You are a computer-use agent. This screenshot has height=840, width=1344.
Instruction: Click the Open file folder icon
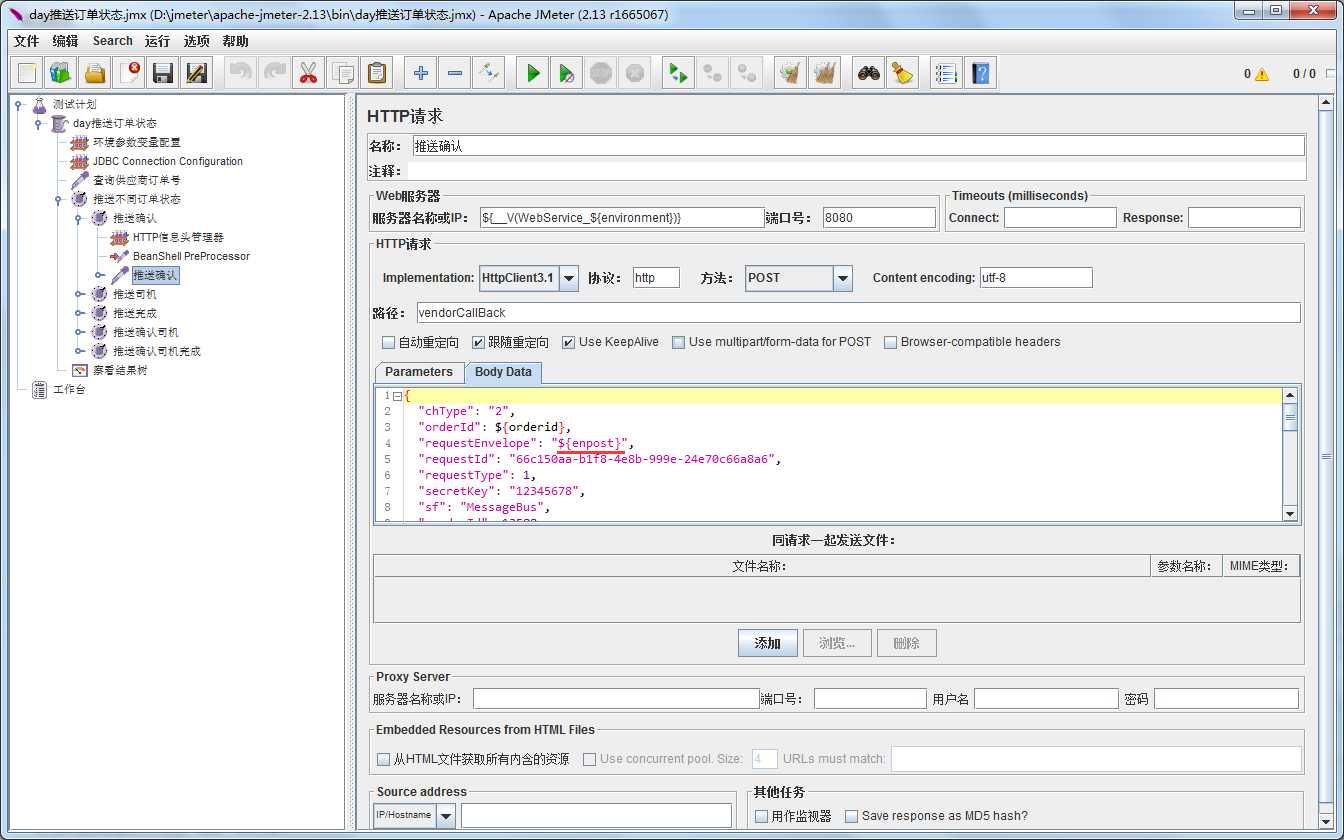pyautogui.click(x=95, y=73)
